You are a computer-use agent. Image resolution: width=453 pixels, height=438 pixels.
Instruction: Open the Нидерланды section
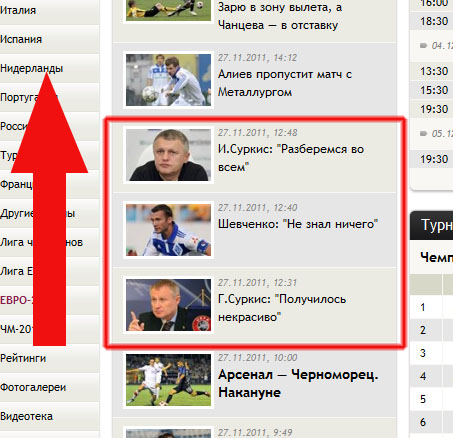pyautogui.click(x=31, y=68)
